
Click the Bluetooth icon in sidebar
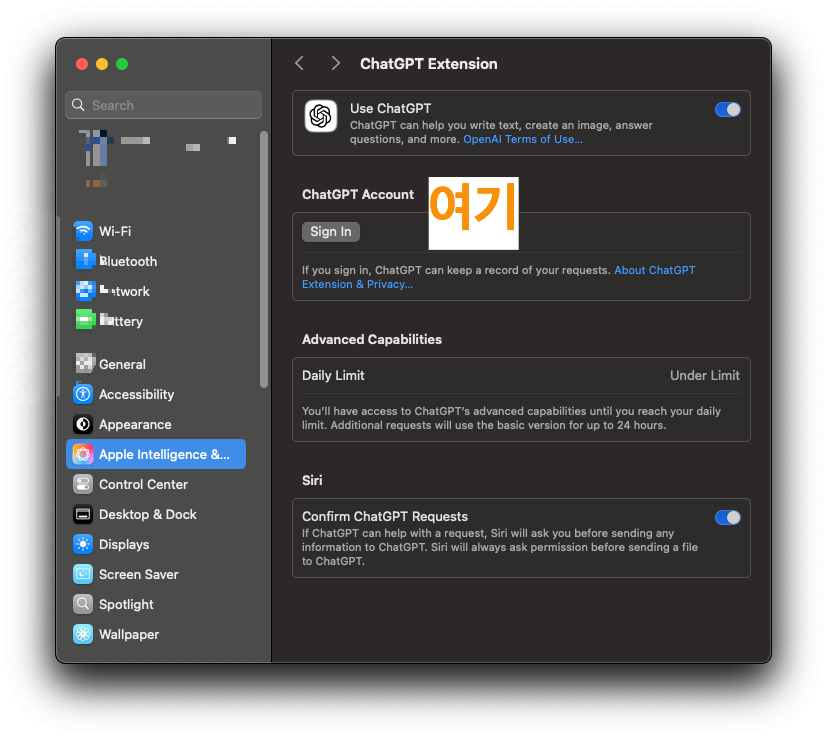pos(84,261)
